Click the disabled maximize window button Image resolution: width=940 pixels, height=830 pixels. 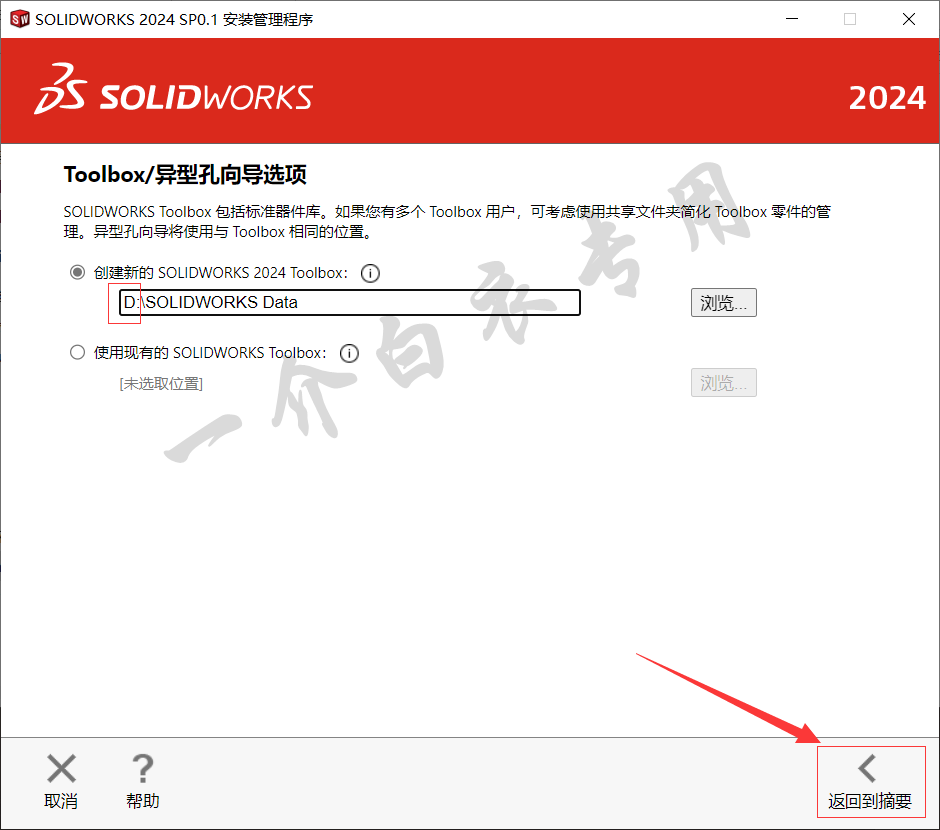(x=850, y=19)
